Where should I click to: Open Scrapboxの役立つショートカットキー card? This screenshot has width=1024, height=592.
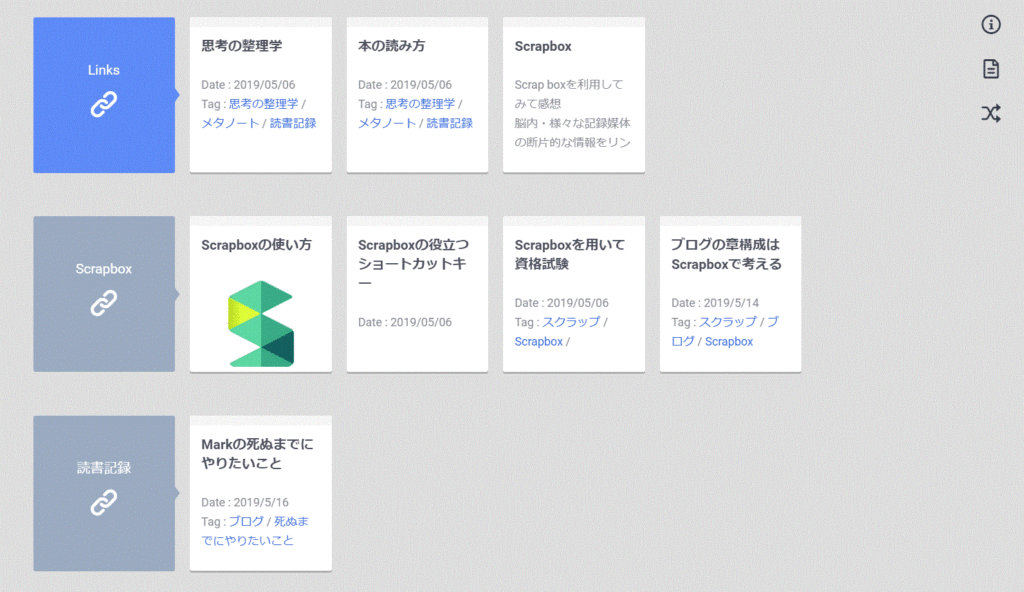(x=413, y=264)
